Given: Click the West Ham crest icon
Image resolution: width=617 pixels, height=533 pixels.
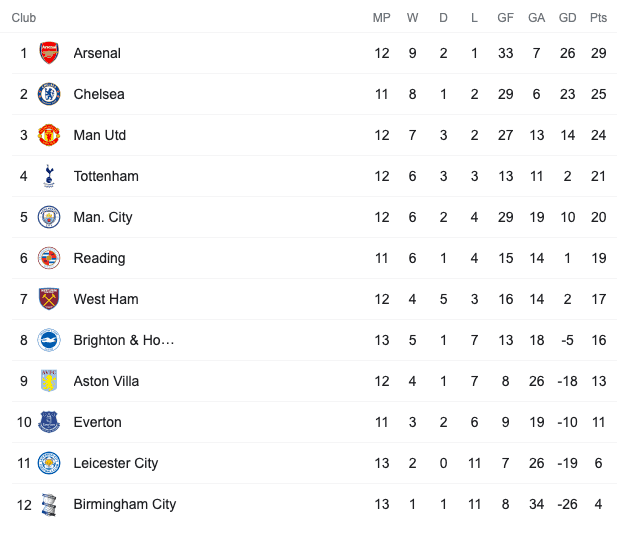Looking at the screenshot, I should [49, 299].
